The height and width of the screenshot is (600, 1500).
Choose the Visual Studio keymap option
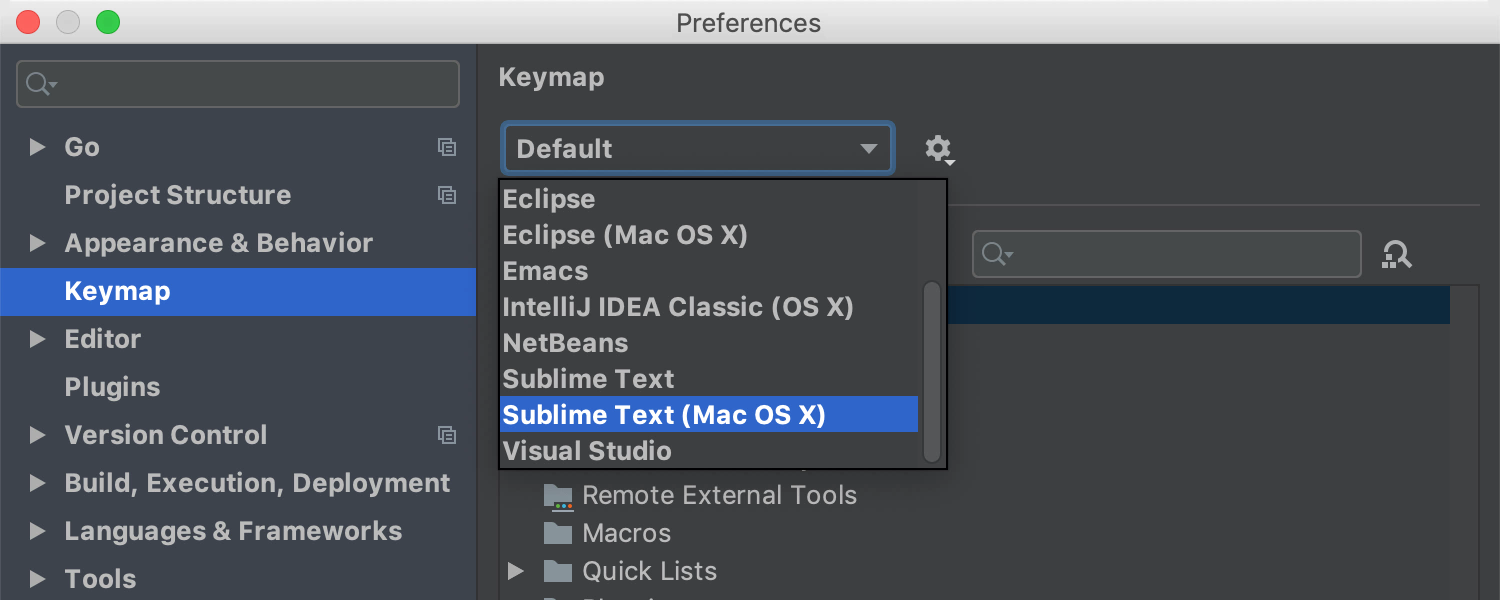pyautogui.click(x=587, y=451)
